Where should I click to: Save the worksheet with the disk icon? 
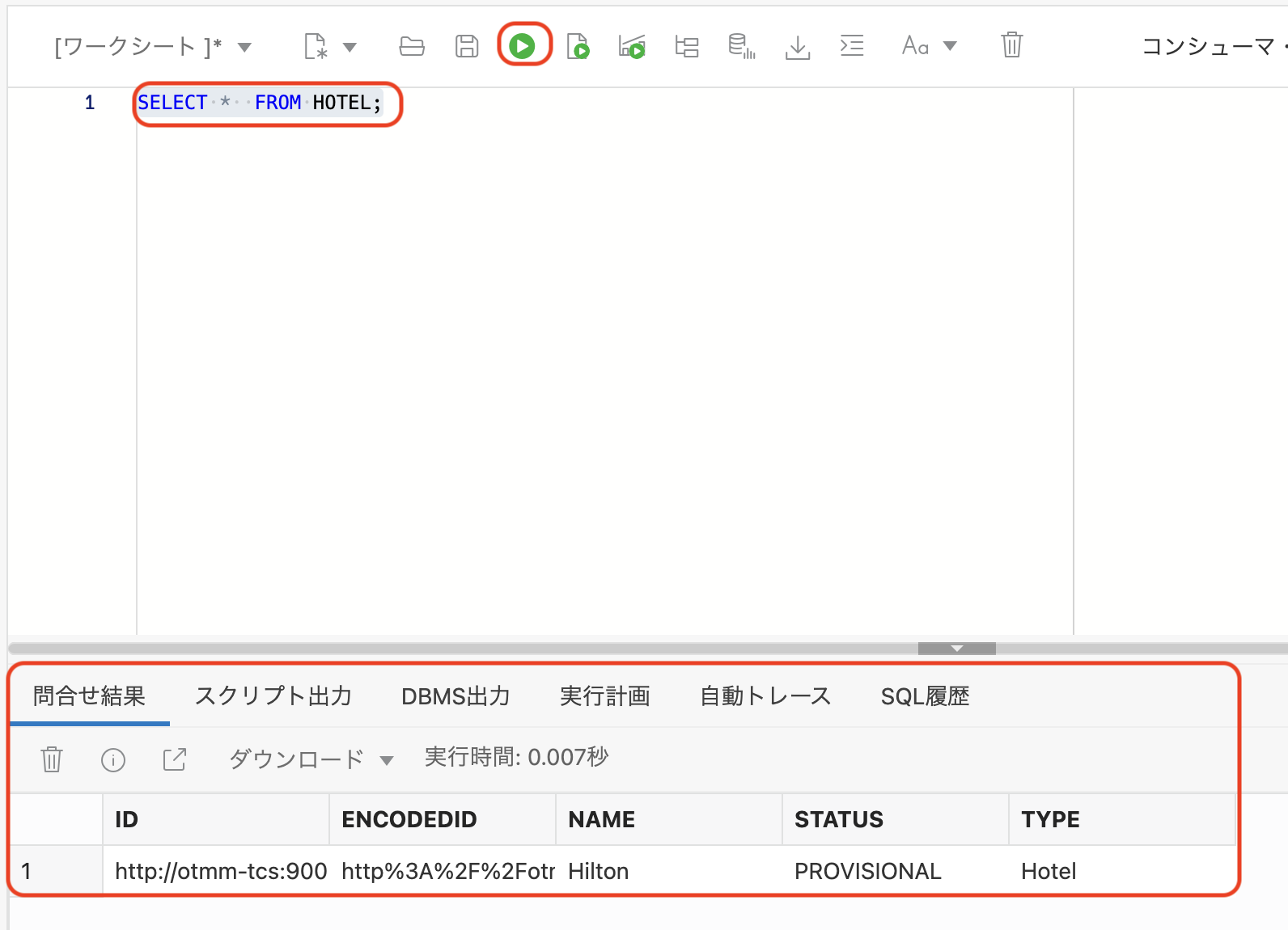pos(467,46)
